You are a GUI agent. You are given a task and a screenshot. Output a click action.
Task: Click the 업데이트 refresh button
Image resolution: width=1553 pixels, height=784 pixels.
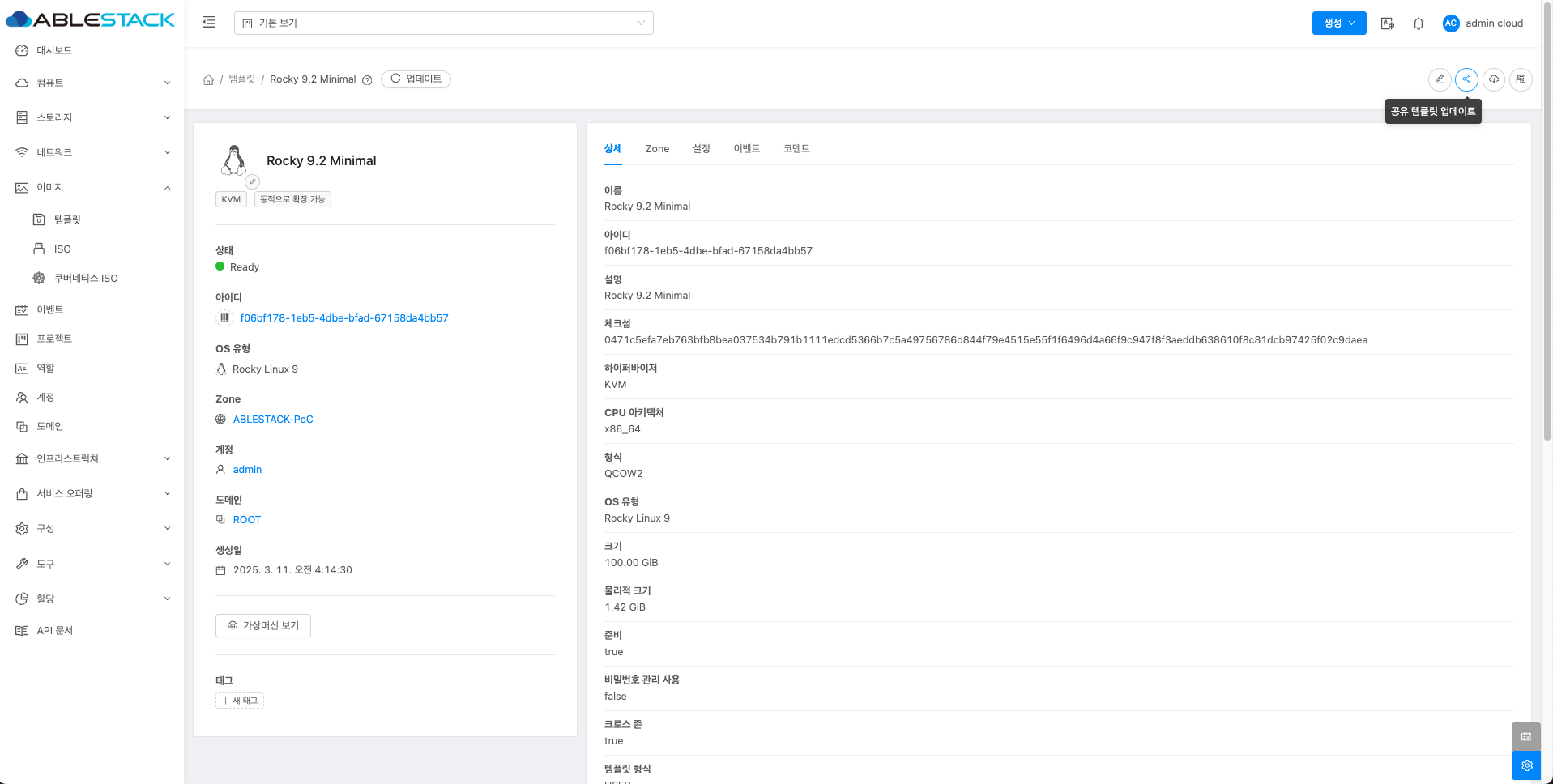416,79
